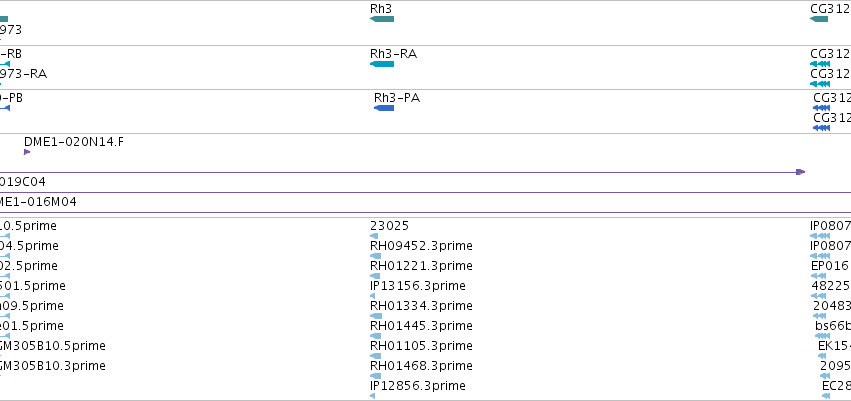Click the DME1-020N14.F purple arrow marker

tap(27, 152)
